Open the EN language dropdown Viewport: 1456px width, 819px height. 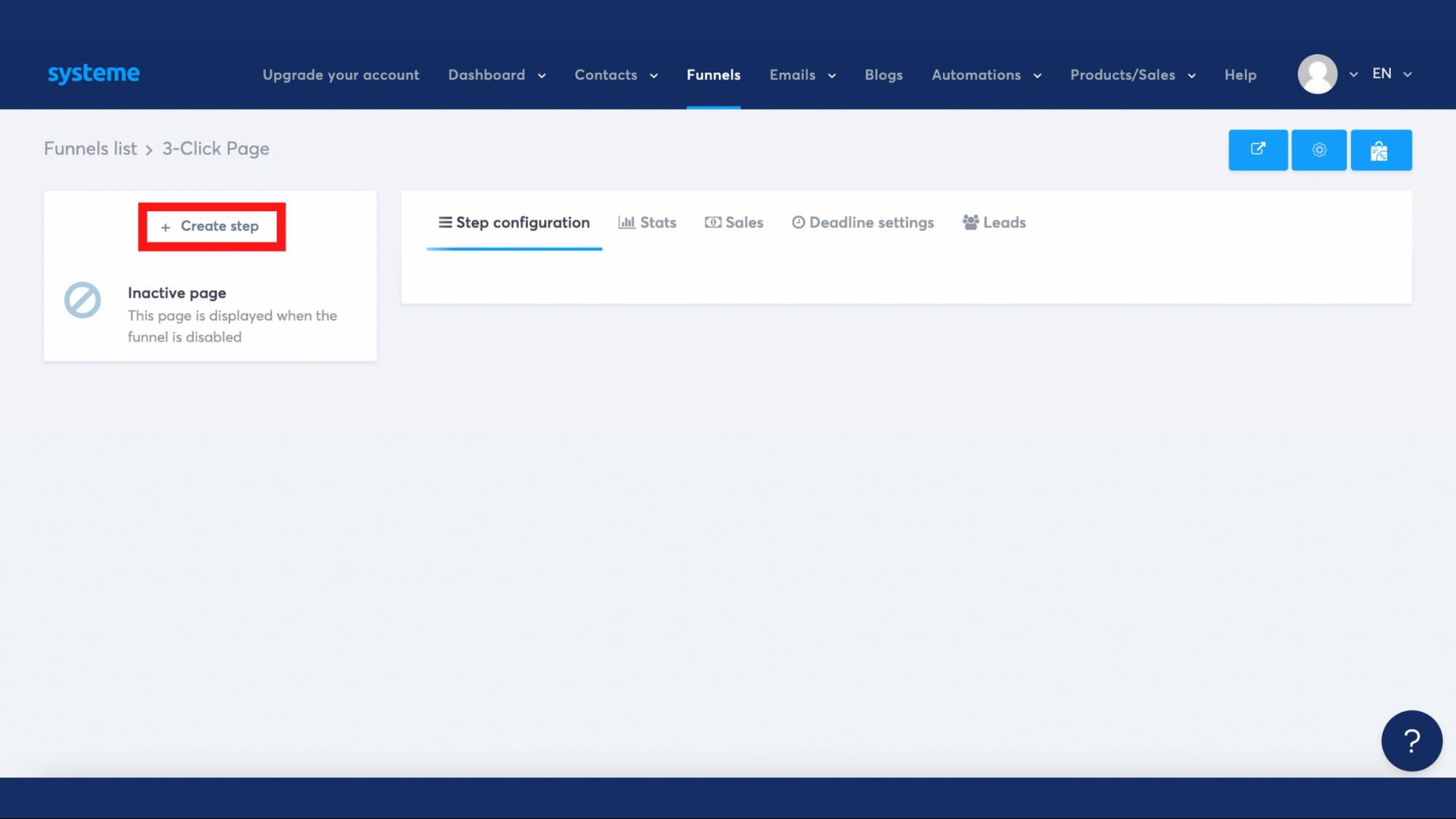coord(1391,74)
